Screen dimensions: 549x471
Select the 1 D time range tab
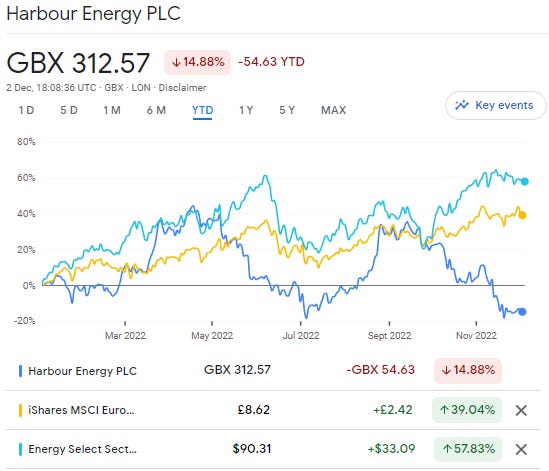[x=26, y=110]
